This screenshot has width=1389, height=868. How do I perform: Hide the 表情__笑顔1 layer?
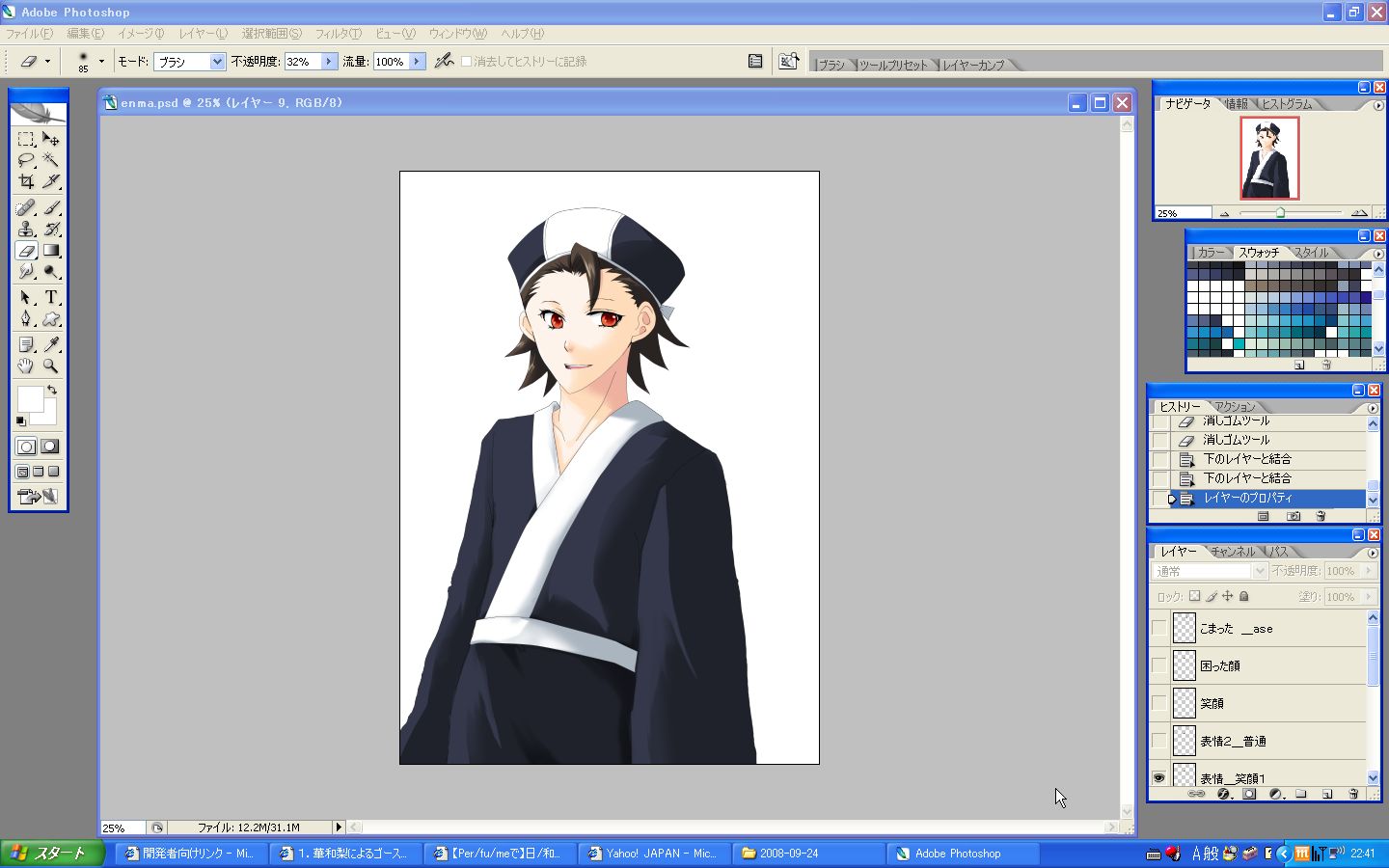(1159, 777)
